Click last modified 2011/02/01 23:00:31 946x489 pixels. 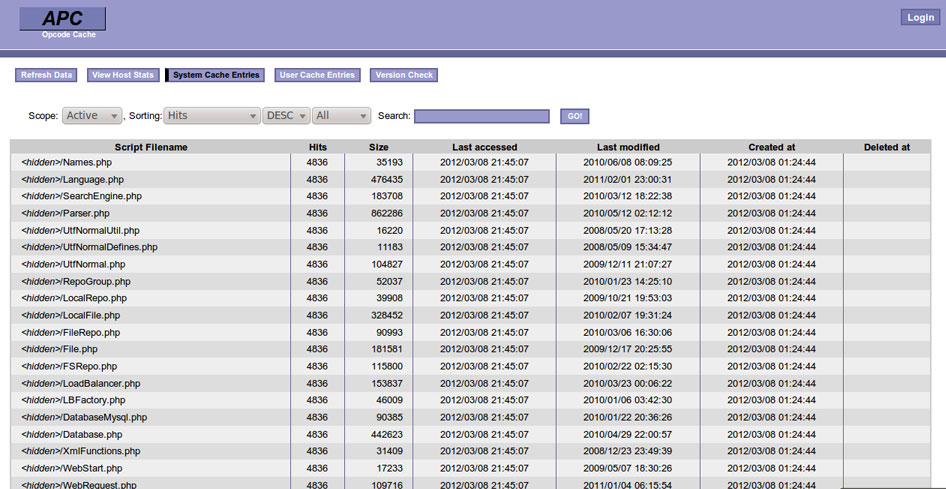coord(627,179)
